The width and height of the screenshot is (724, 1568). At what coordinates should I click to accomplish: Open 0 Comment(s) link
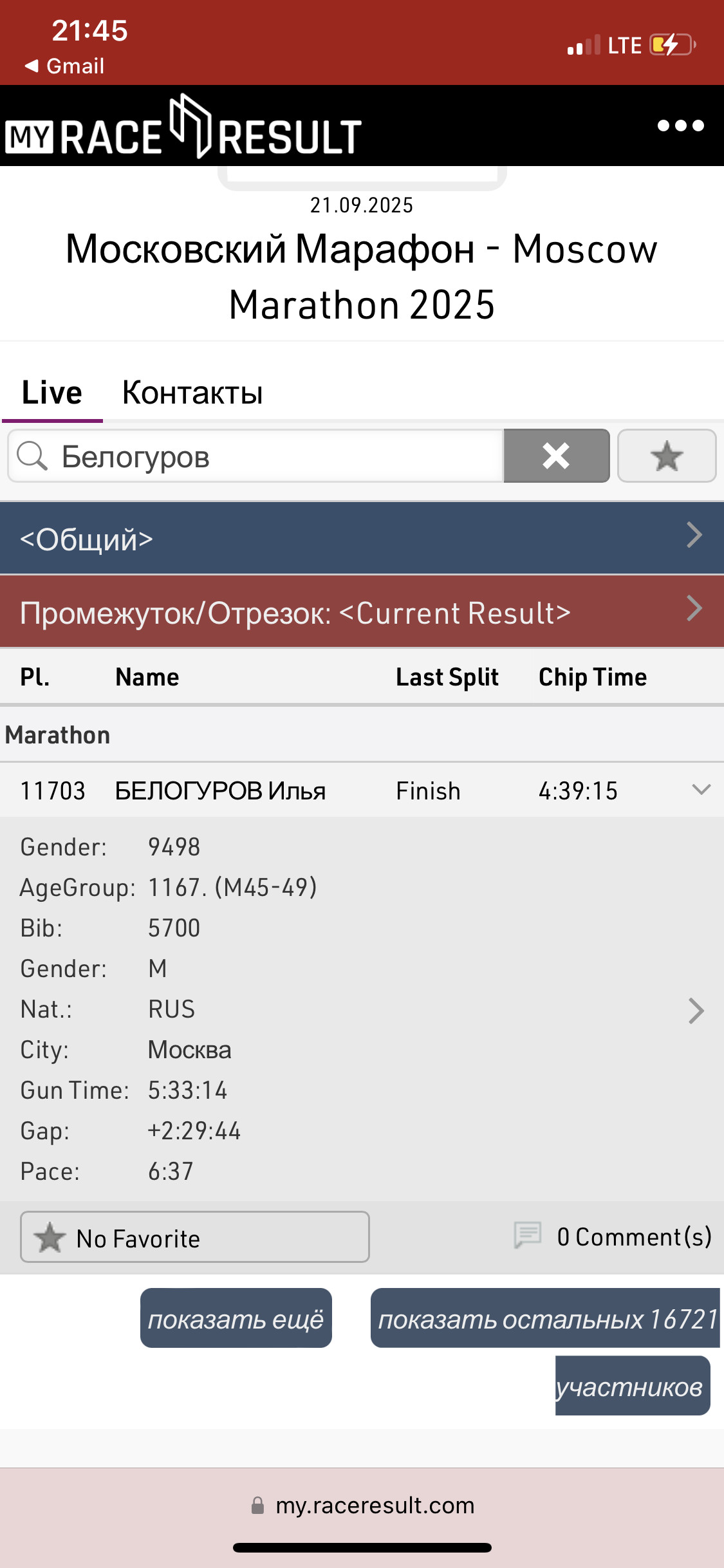click(634, 1237)
